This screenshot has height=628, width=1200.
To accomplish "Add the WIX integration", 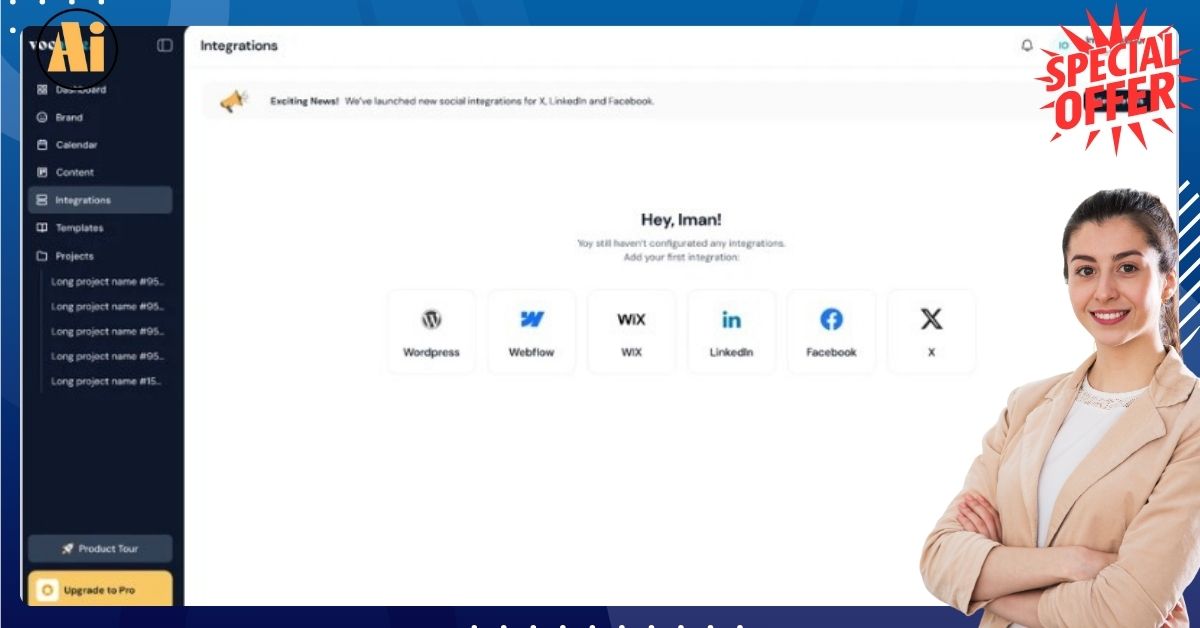I will [x=631, y=331].
